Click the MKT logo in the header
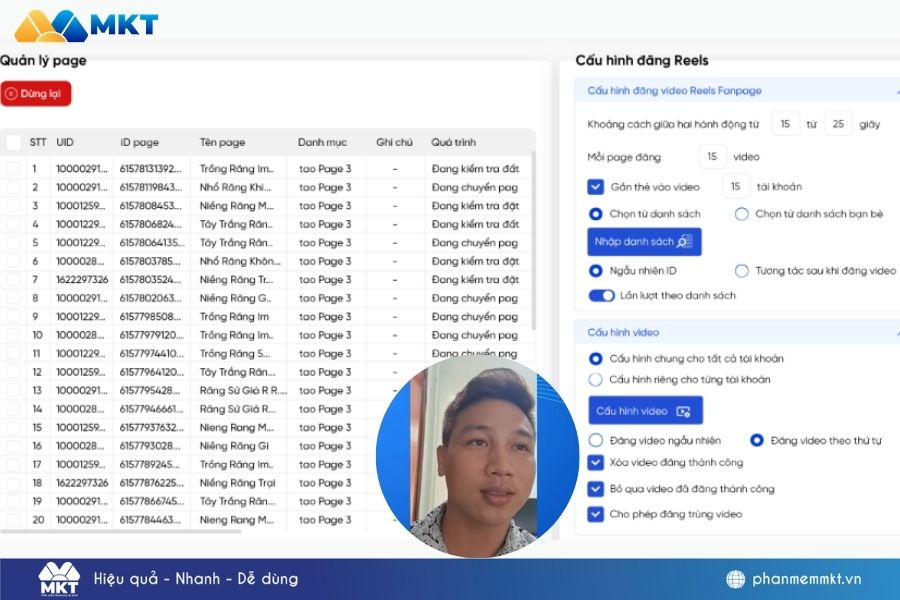This screenshot has width=900, height=600. [86, 24]
